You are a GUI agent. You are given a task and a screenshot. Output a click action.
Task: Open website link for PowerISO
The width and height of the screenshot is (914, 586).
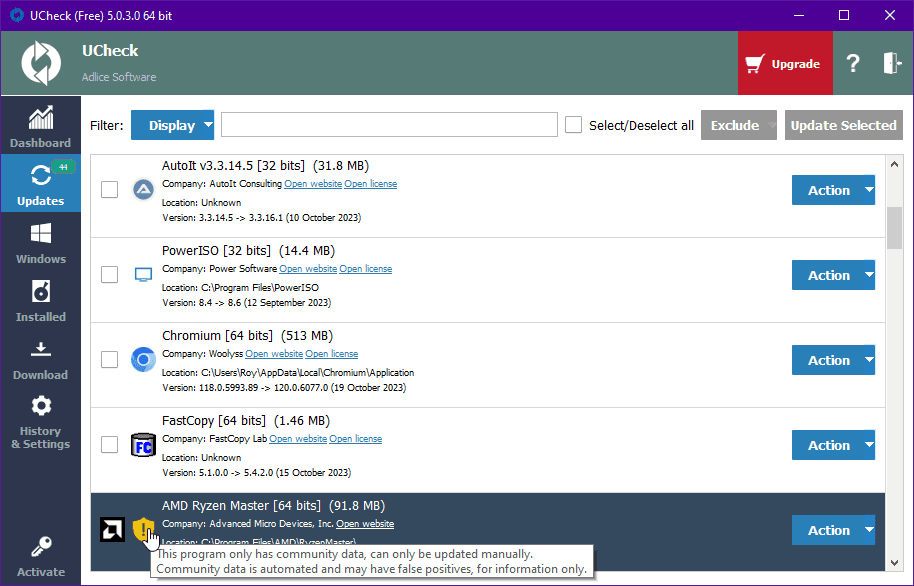coord(308,268)
